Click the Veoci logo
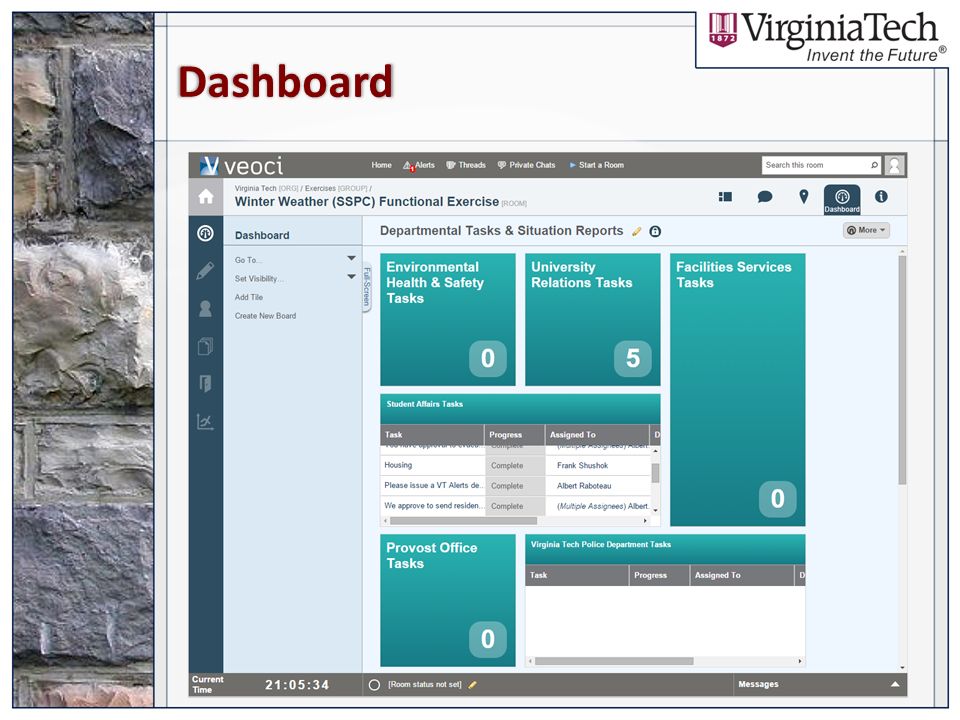The image size is (960, 720). (x=241, y=165)
